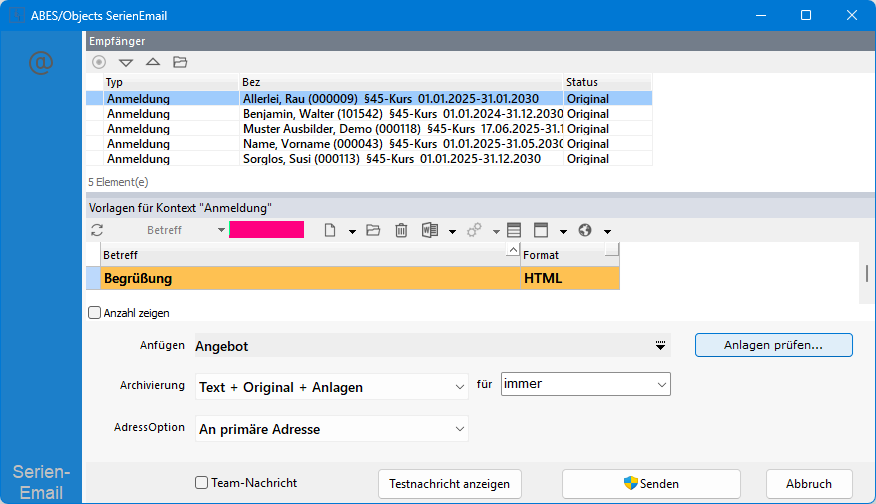876x504 pixels.
Task: Expand the Archivierung dropdown
Action: [459, 387]
